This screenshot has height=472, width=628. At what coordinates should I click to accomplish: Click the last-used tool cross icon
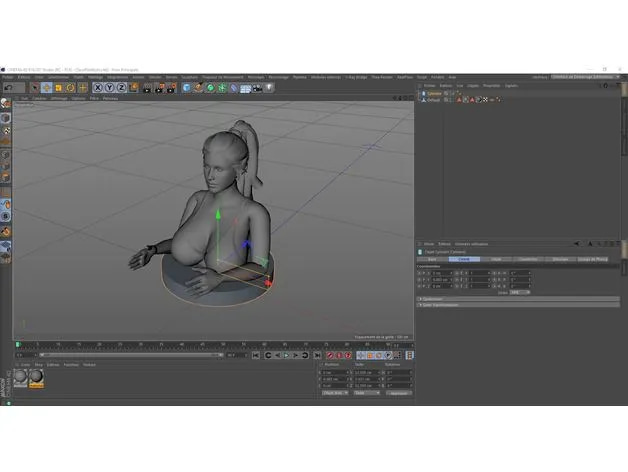pyautogui.click(x=83, y=88)
